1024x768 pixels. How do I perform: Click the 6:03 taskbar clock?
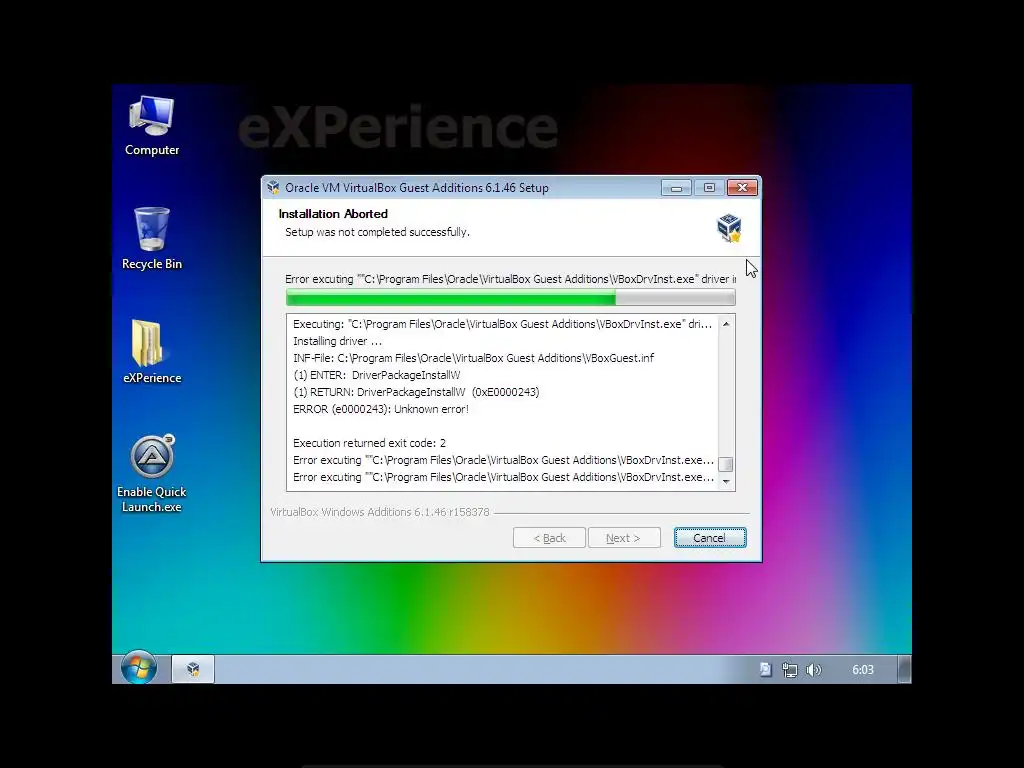pos(863,670)
